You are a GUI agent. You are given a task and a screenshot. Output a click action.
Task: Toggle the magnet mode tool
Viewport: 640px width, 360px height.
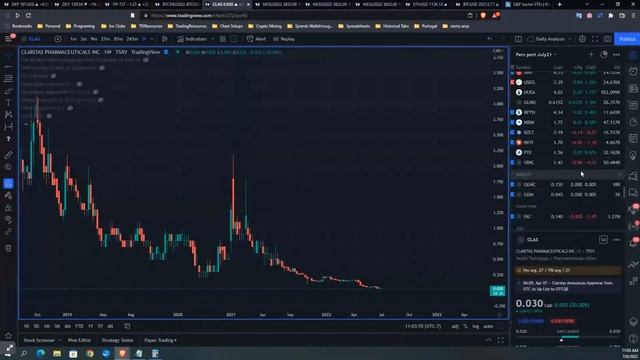(x=8, y=184)
